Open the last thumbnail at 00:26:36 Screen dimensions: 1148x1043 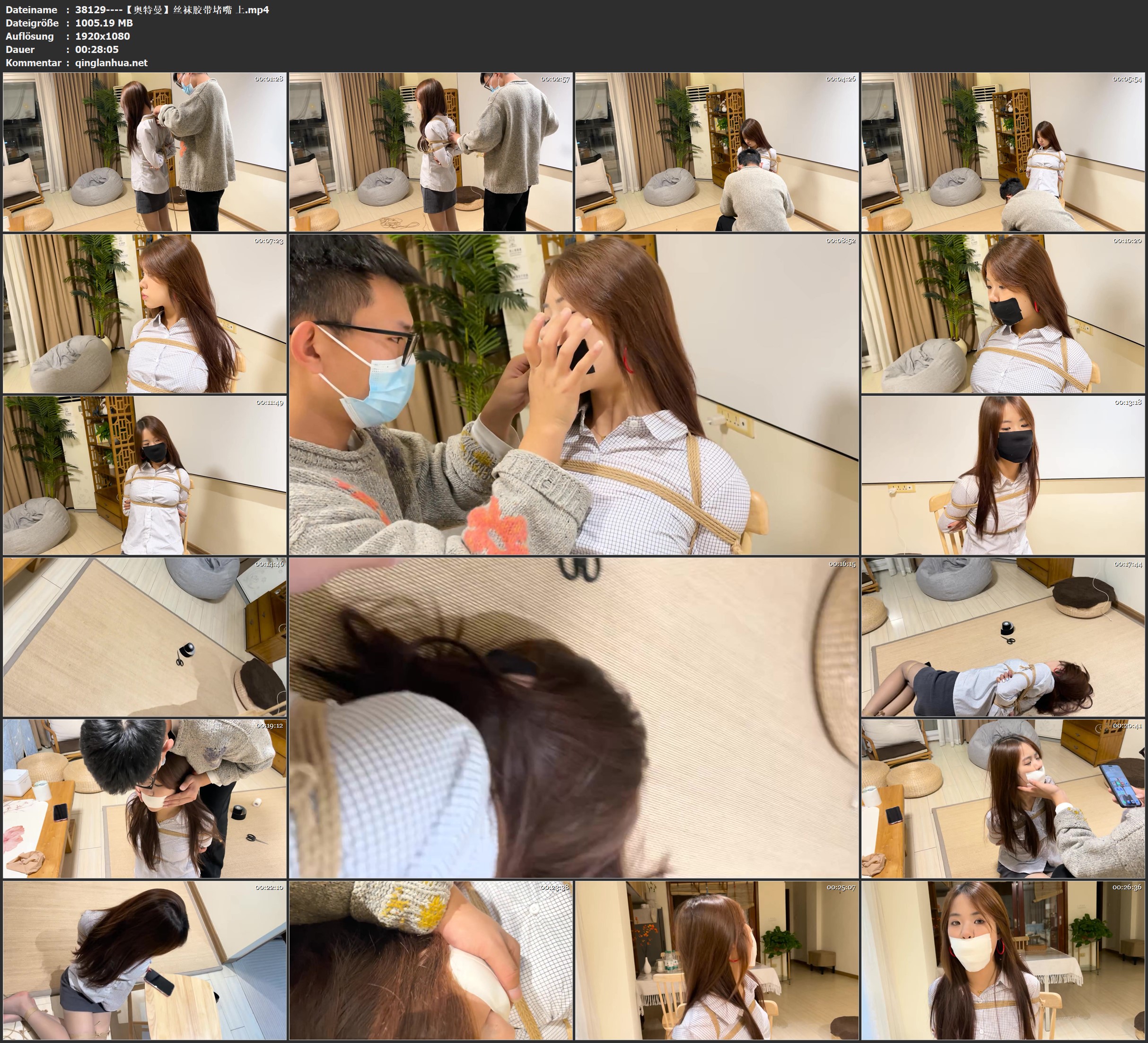pos(1003,960)
